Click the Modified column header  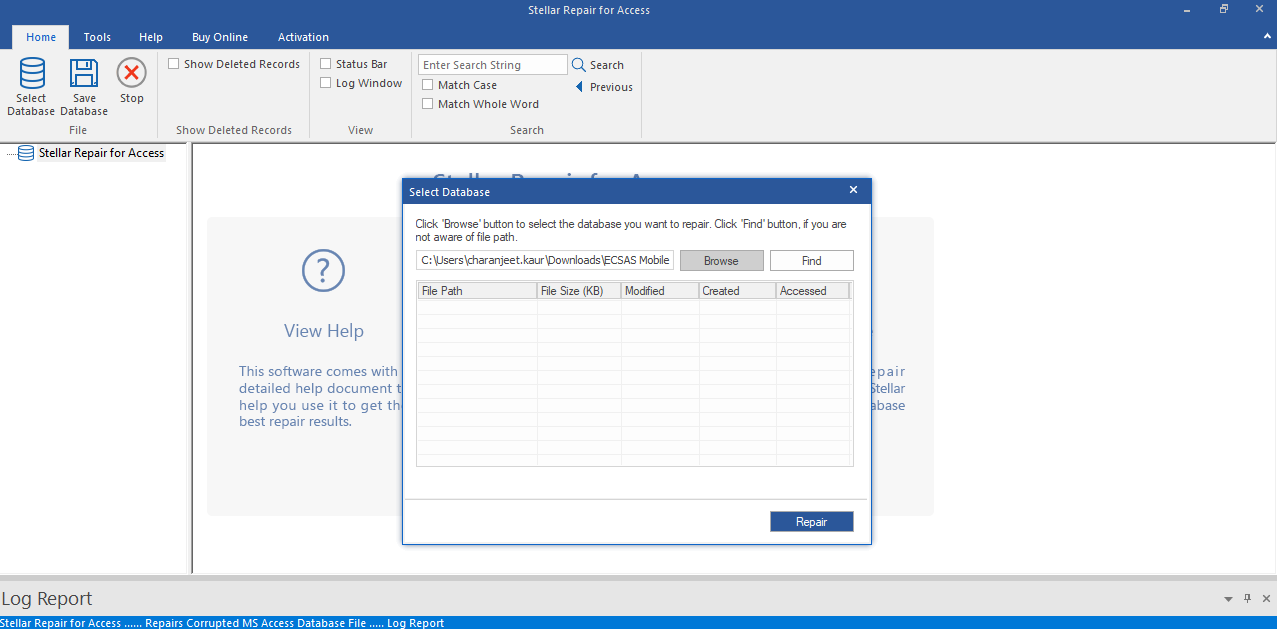(660, 291)
